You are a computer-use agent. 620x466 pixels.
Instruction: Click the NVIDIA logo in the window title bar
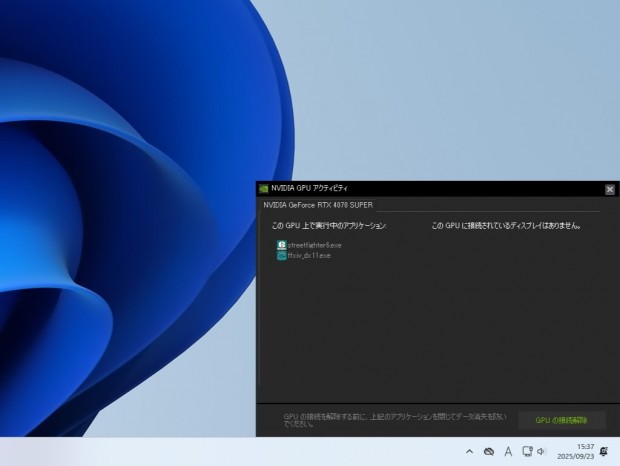tap(264, 189)
